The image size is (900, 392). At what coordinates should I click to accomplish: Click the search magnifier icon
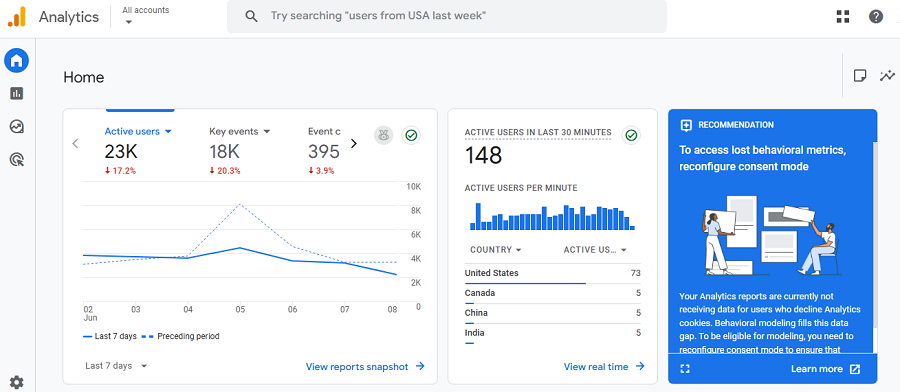click(251, 16)
